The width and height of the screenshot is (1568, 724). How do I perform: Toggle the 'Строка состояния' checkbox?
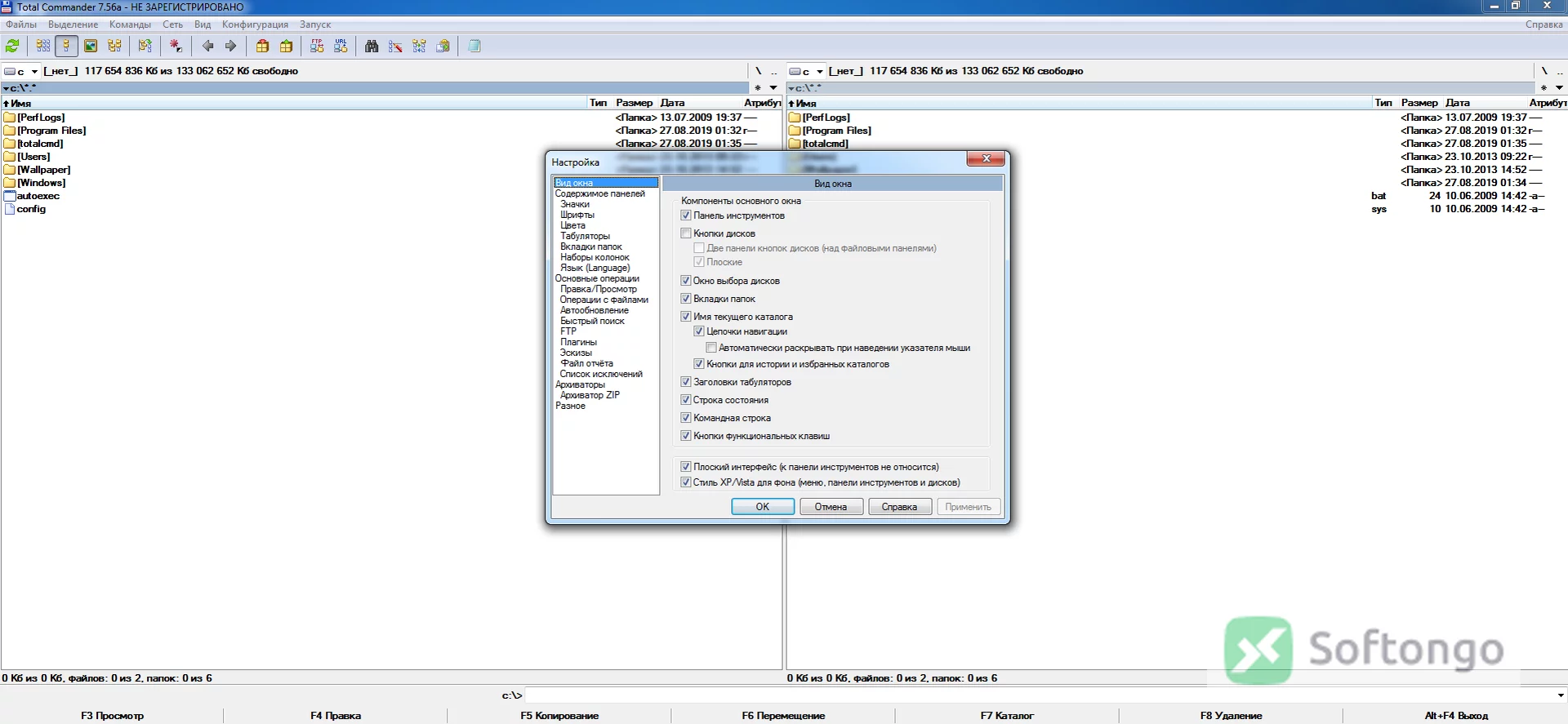(686, 400)
